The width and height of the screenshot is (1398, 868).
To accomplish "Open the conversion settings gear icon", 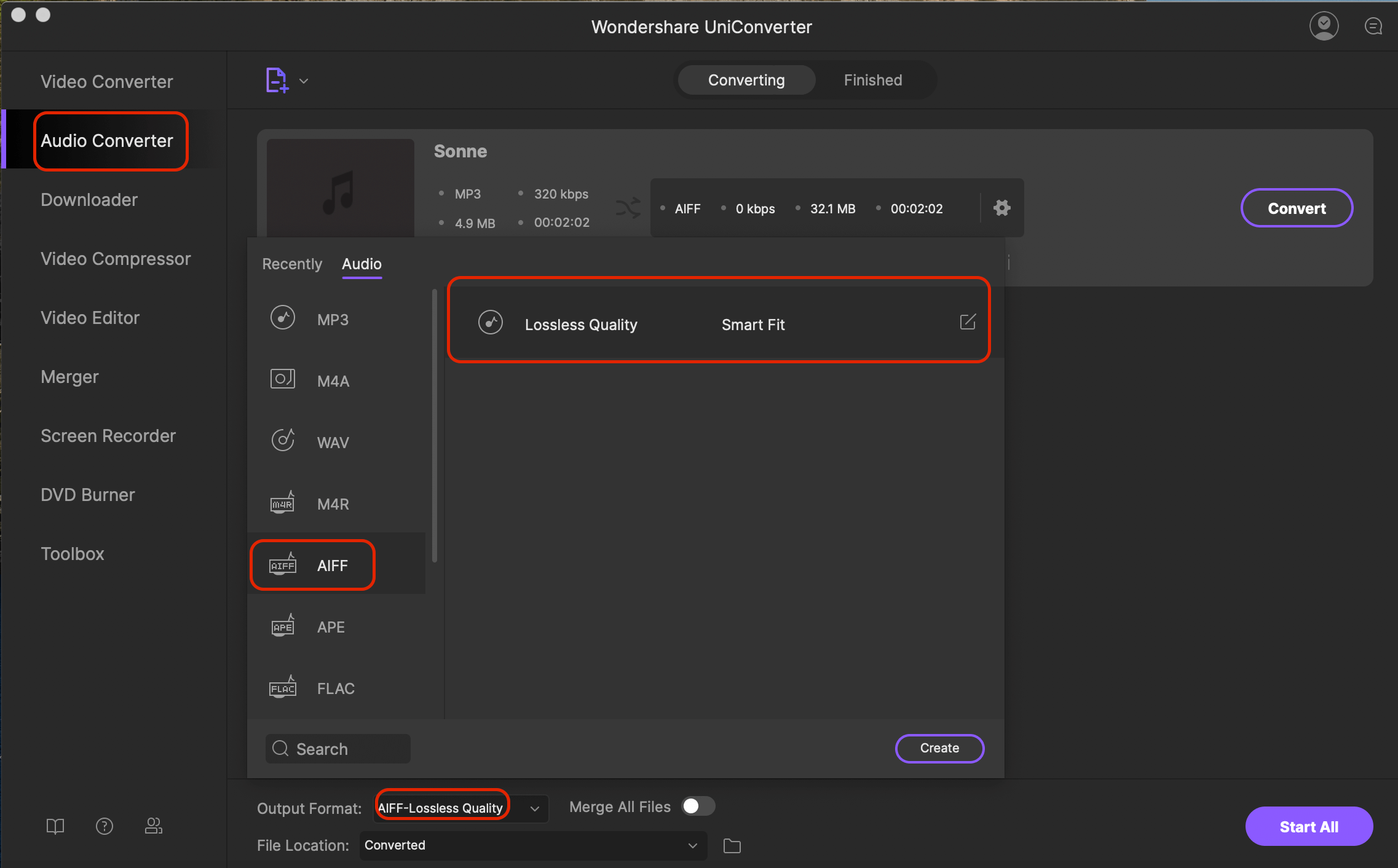I will pyautogui.click(x=1000, y=208).
